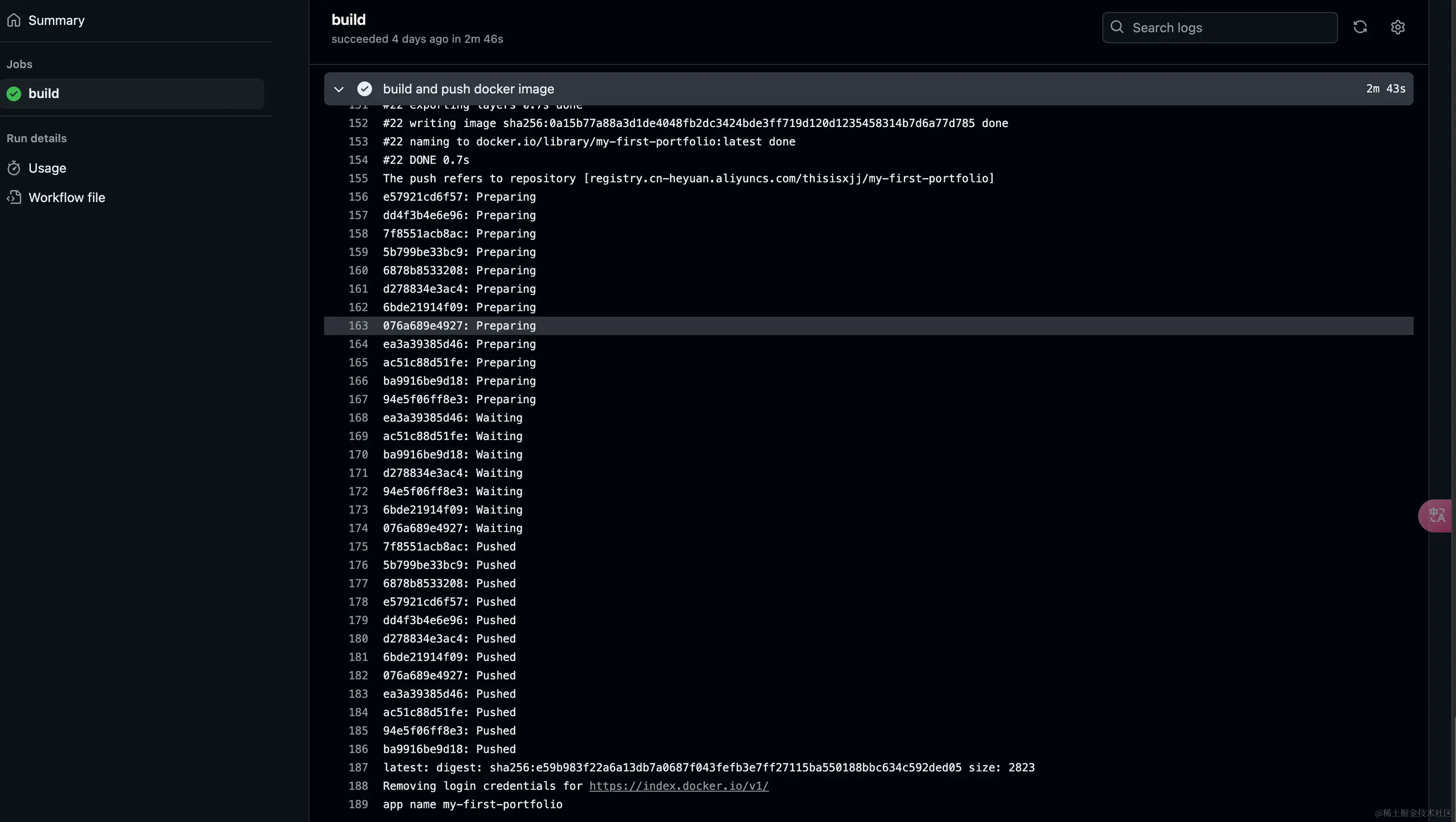Click log text '94e5f06ff8e3: Waiting'
This screenshot has width=1456, height=822.
[x=453, y=491]
